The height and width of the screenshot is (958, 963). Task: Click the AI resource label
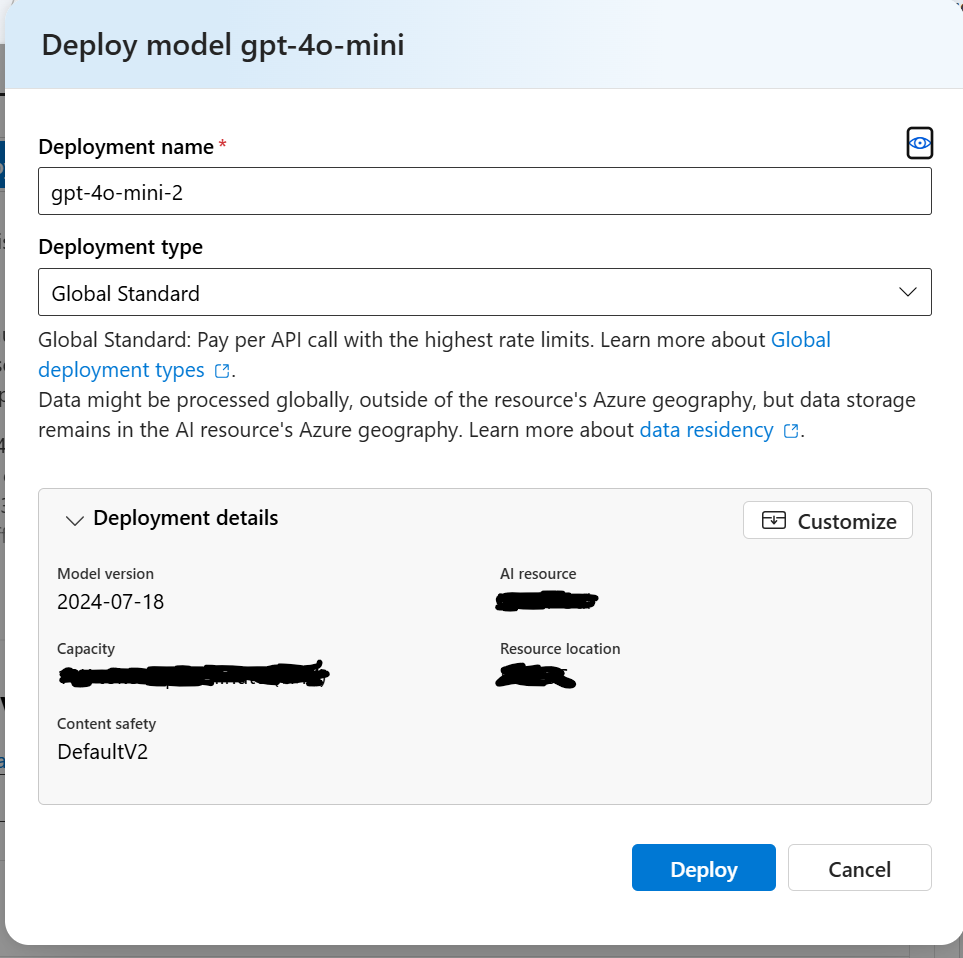pyautogui.click(x=538, y=574)
